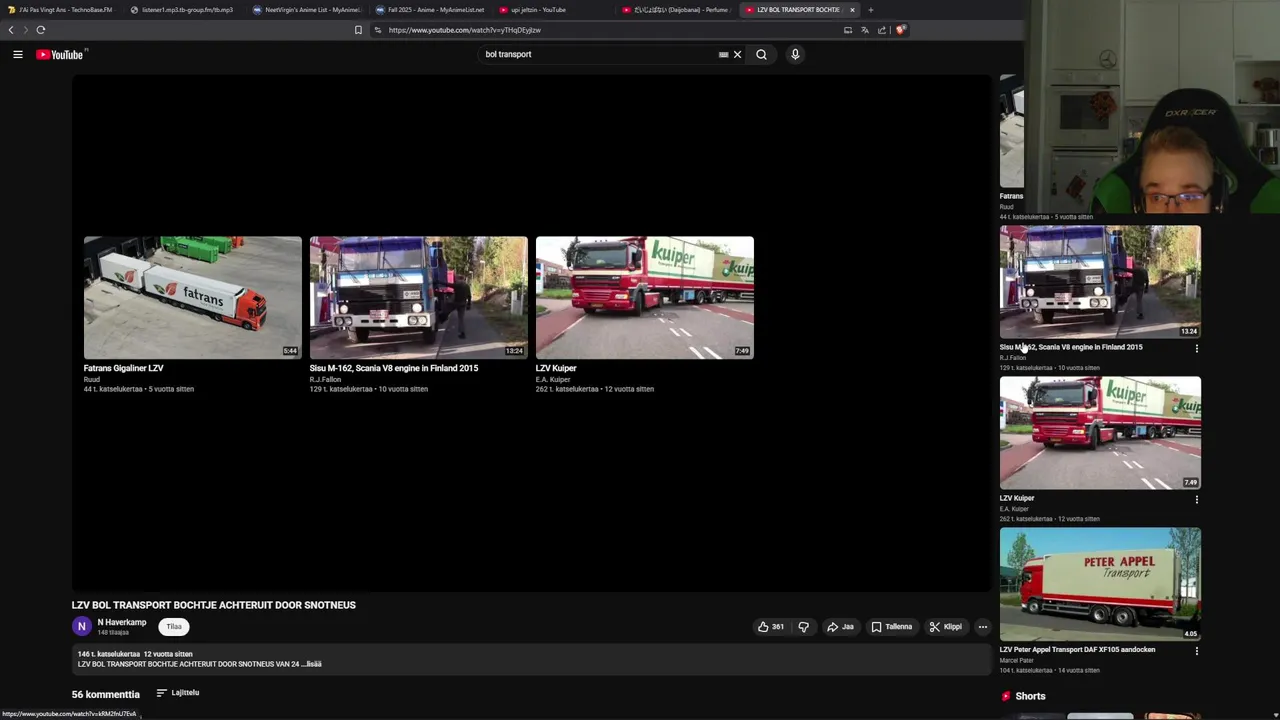Expand description with ...lisää
Screen dimensions: 1280x720
click(311, 664)
